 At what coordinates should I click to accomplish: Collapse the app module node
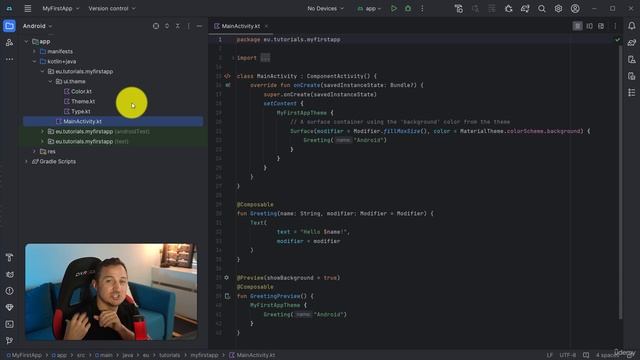point(26,41)
